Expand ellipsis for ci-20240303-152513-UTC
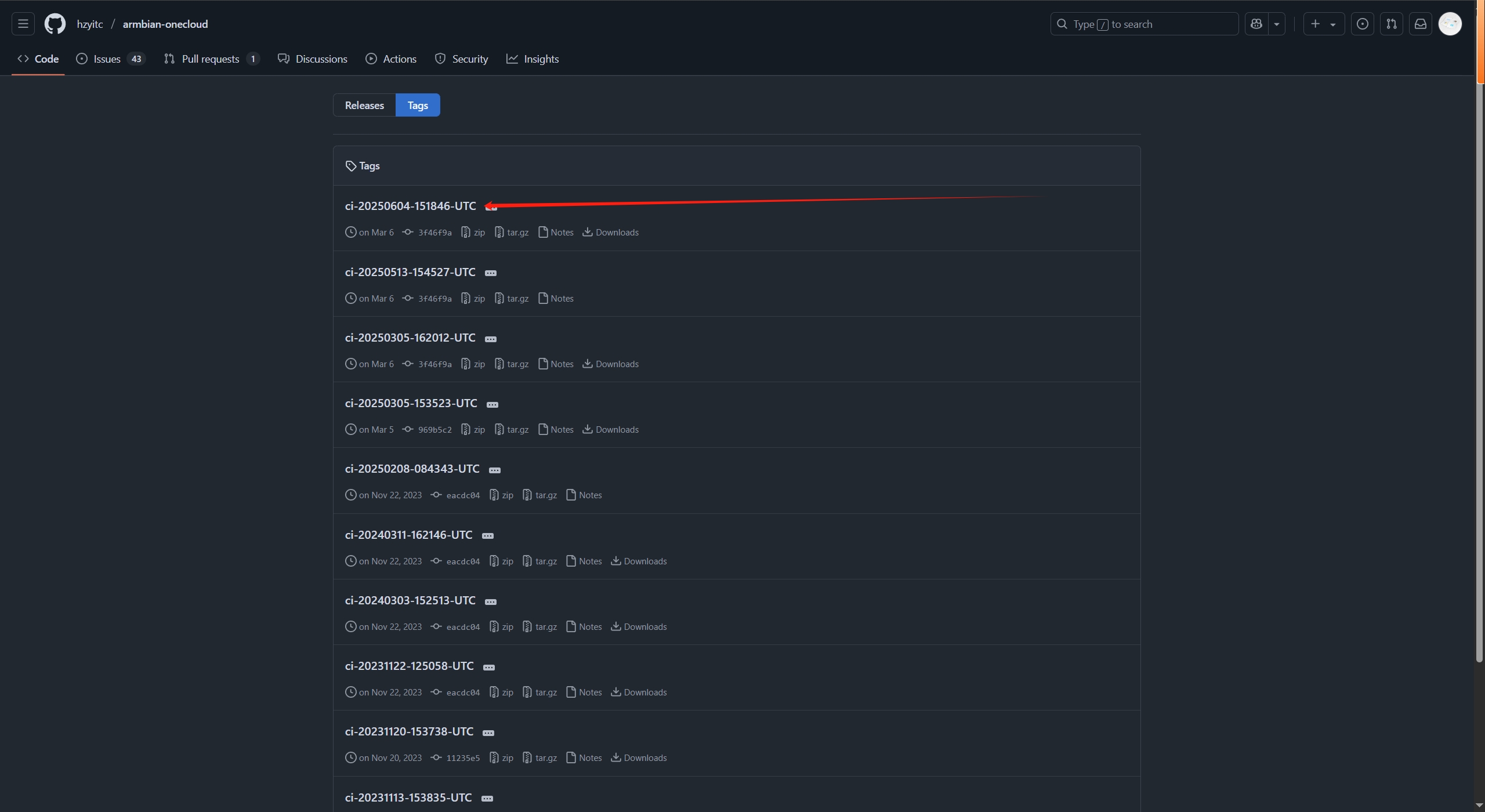Screen dimensions: 1485x812 [x=491, y=601]
